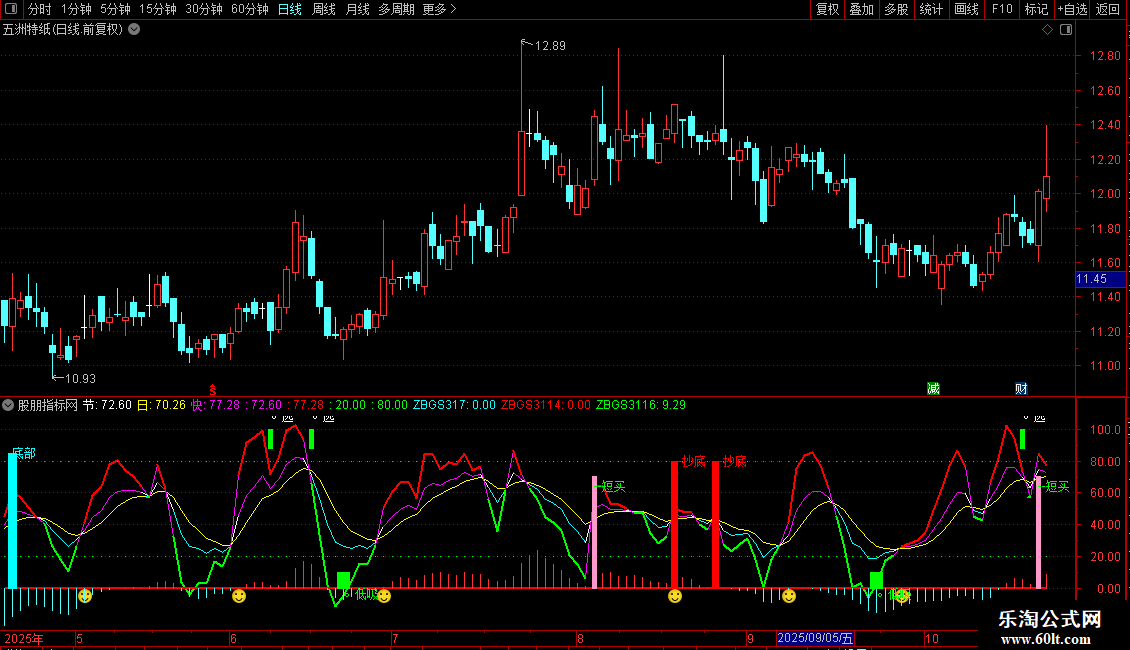The image size is (1130, 650).
Task: Click the 2025年 label on time axis
Action: (24, 638)
